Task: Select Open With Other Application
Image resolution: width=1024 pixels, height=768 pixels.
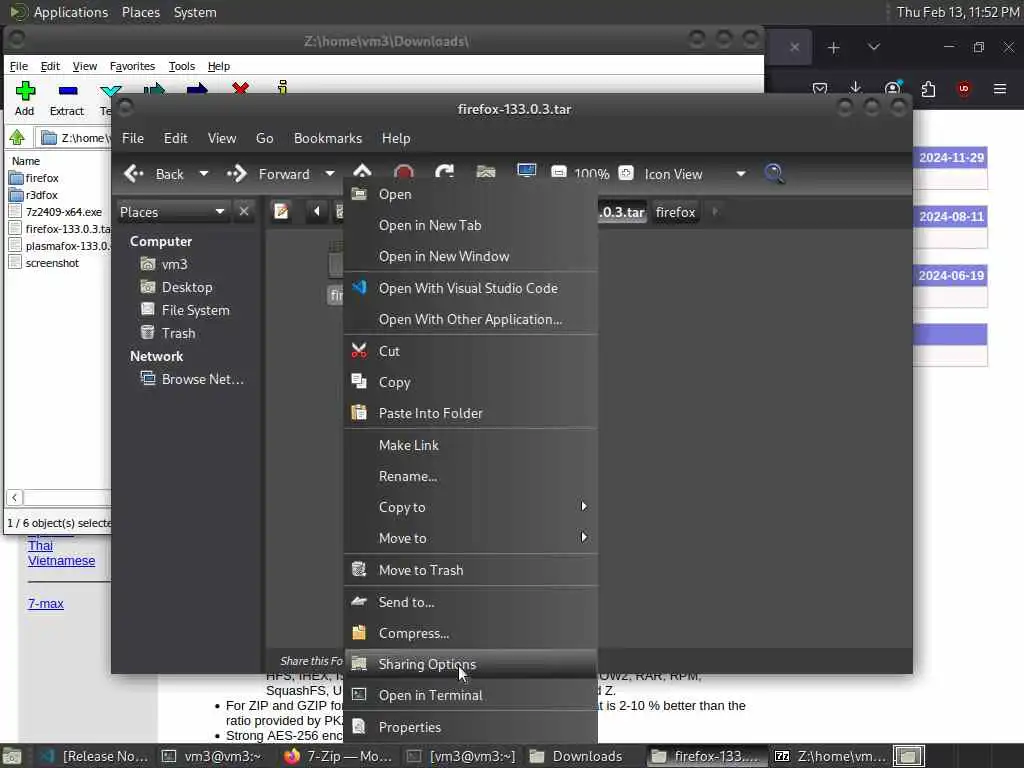Action: point(470,319)
